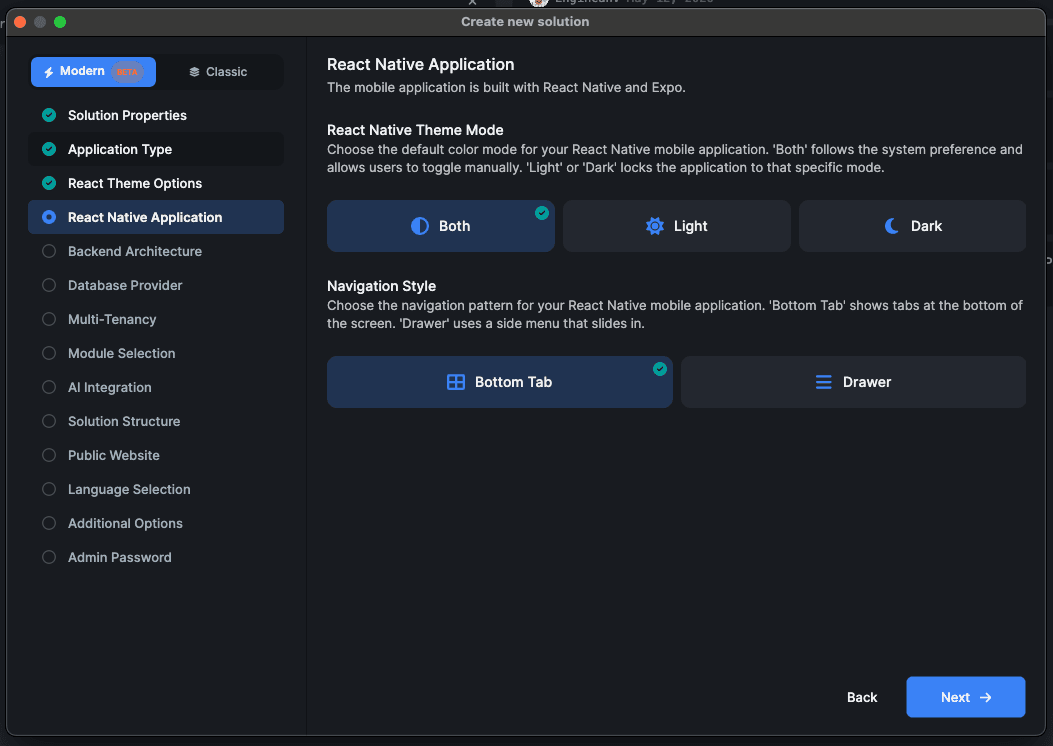Click the empty circle beside Language Selection

[49, 489]
